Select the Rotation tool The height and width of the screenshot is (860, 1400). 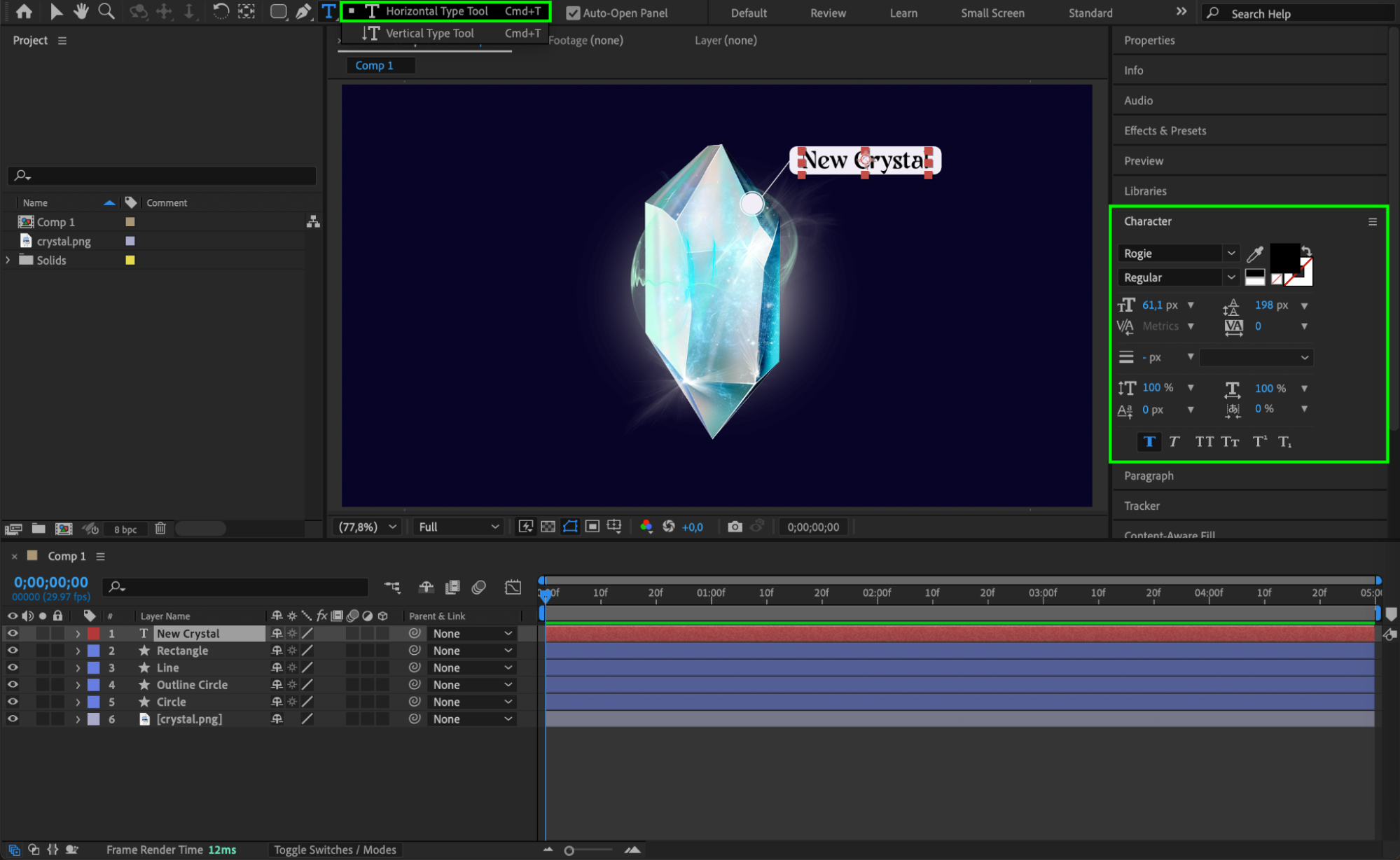[221, 11]
